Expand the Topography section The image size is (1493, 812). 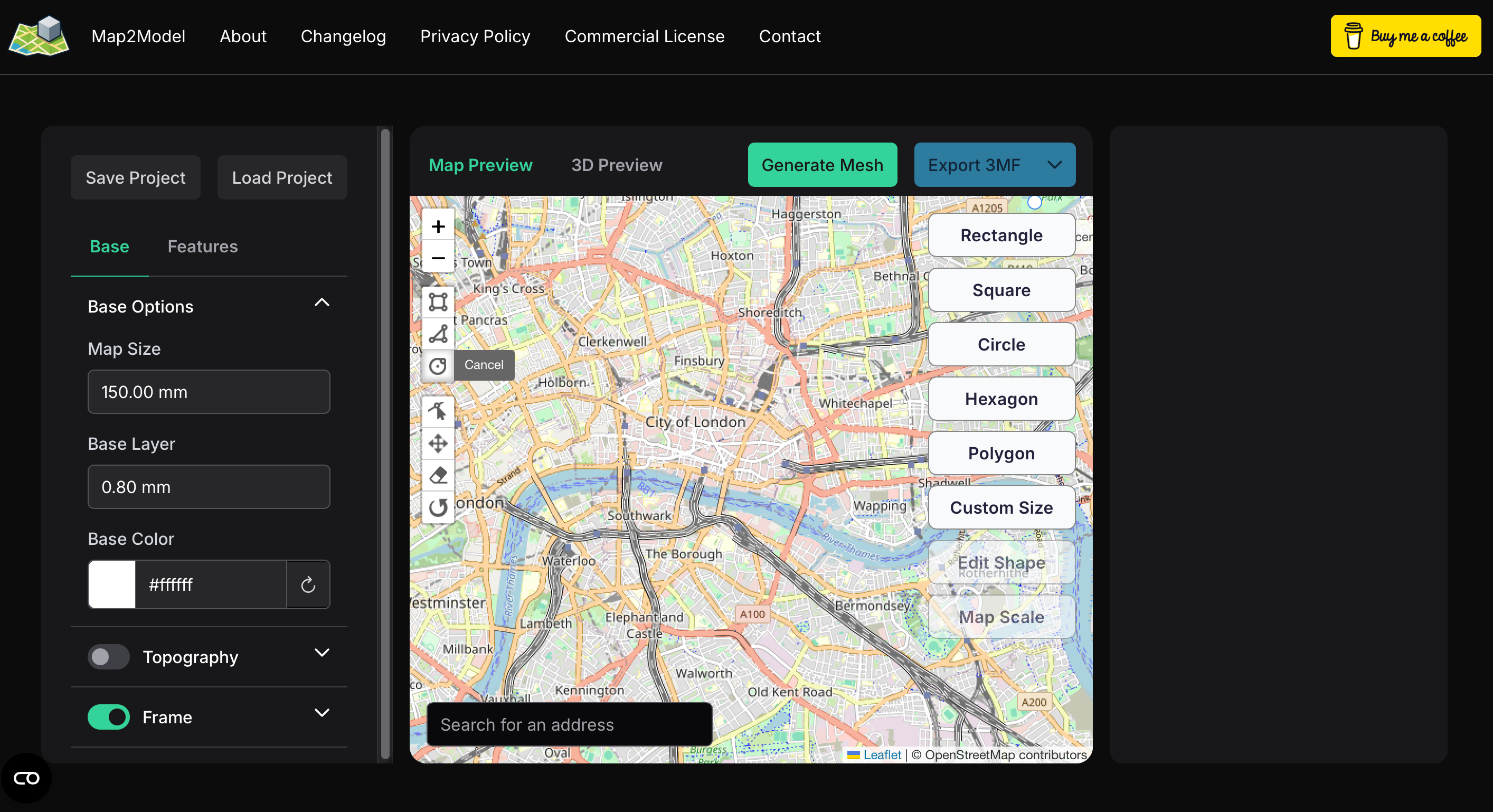pos(322,653)
